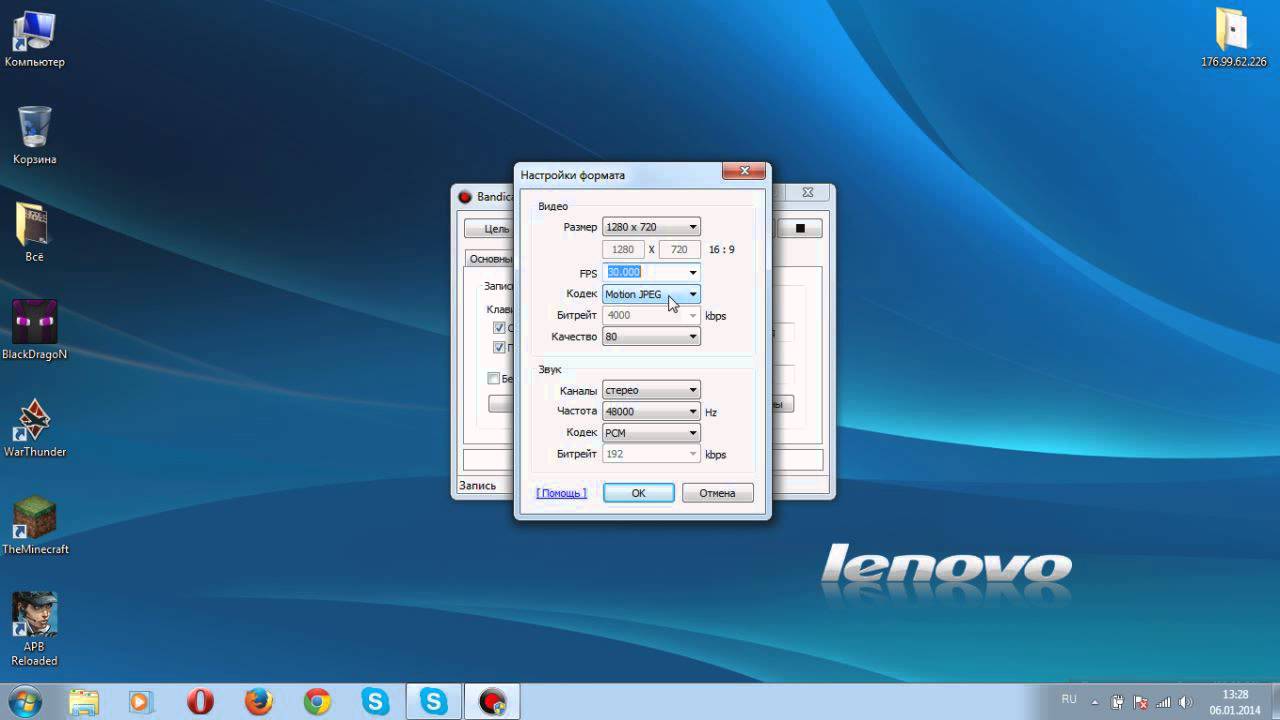Open the video Битрейт 4000 dropdown
Viewport: 1280px width, 720px height.
(x=651, y=315)
